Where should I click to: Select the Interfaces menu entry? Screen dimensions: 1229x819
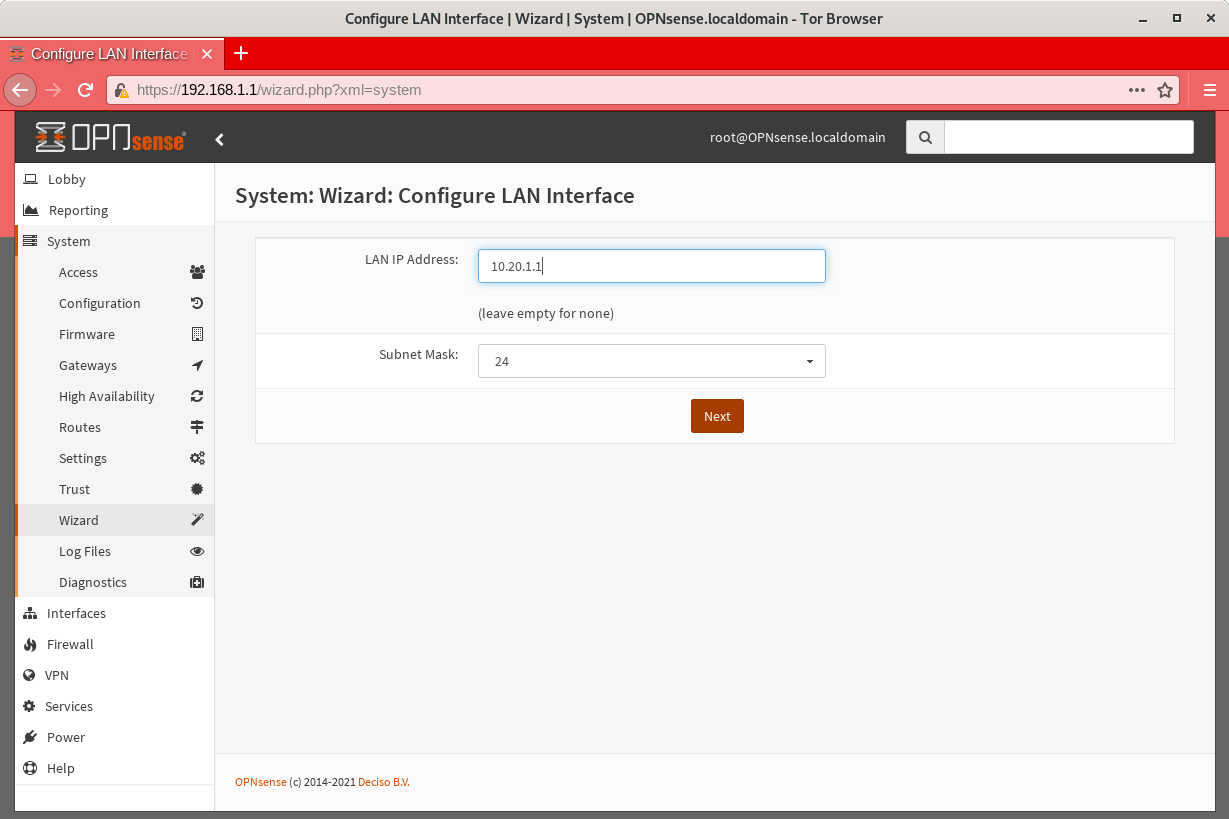pyautogui.click(x=76, y=613)
